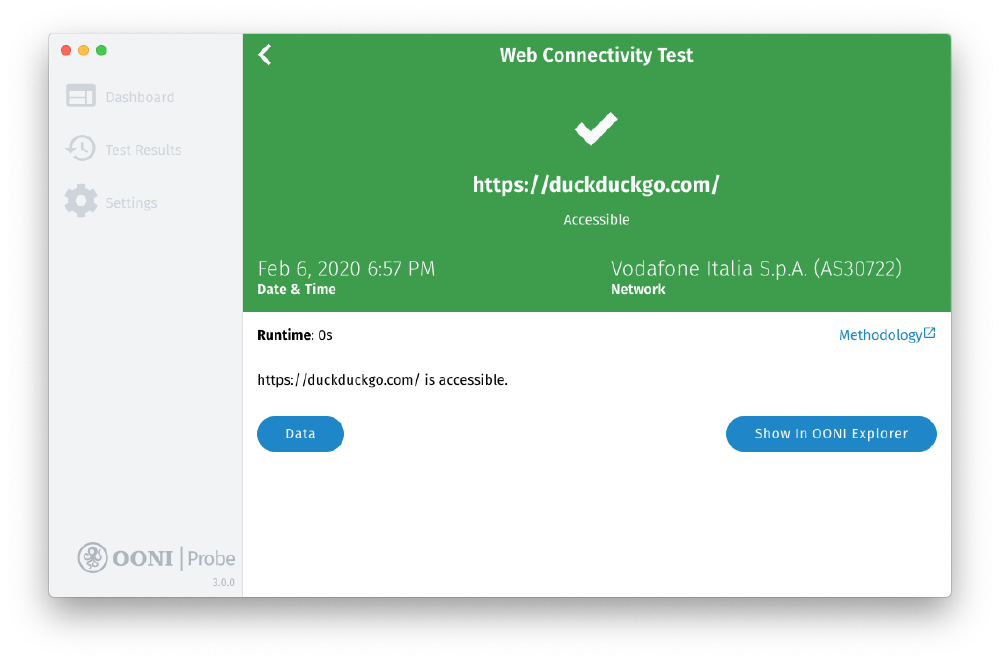1000x662 pixels.
Task: Select the Dashboard browser-window icon
Action: pyautogui.click(x=80, y=95)
